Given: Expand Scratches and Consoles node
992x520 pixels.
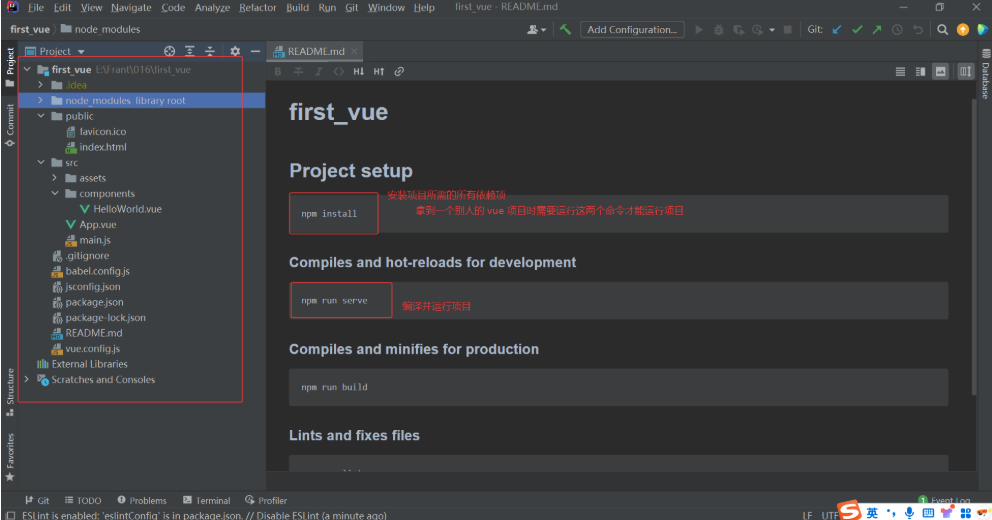Looking at the screenshot, I should 27,380.
